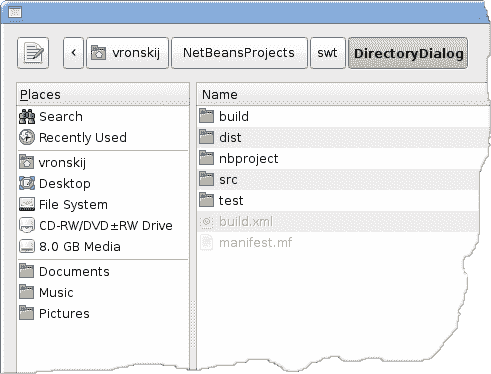Select the Pictures label in Places
The width and height of the screenshot is (491, 374).
[x=64, y=314]
